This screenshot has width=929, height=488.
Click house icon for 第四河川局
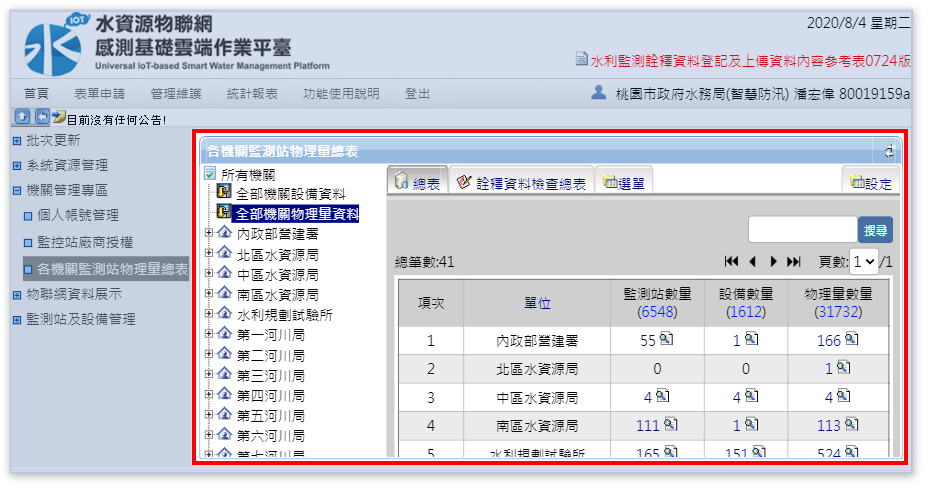point(224,393)
